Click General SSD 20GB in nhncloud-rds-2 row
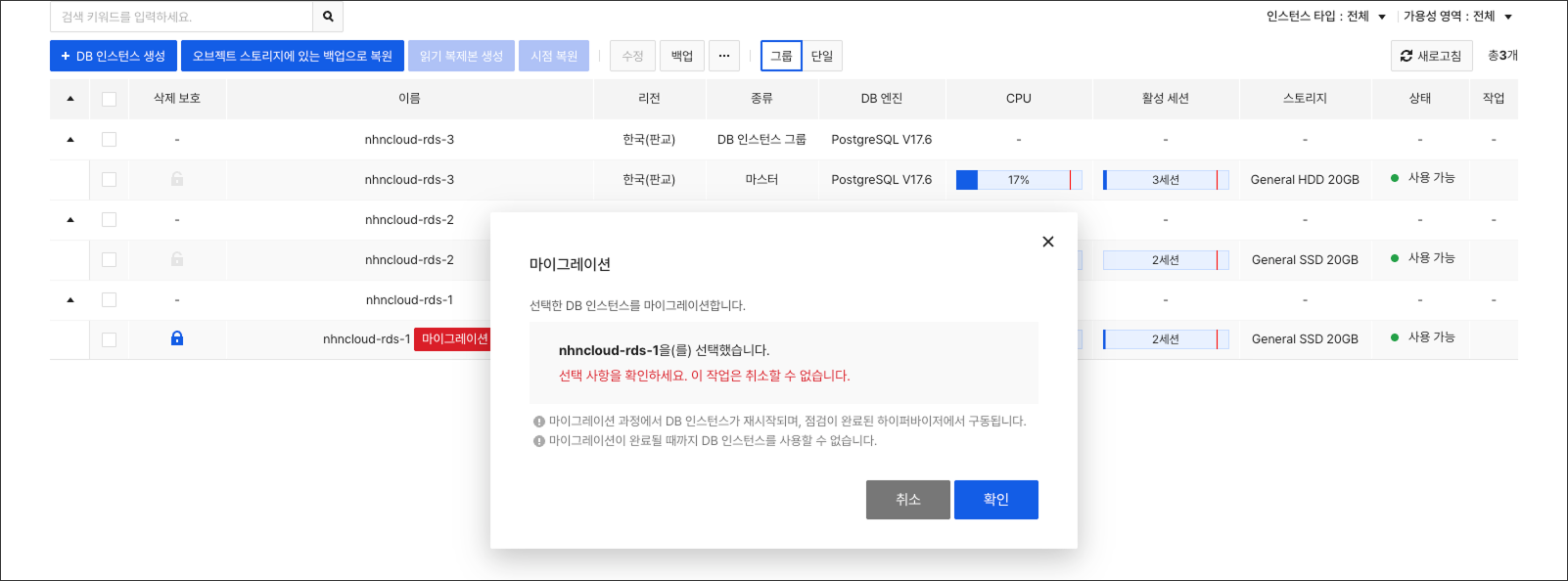Viewport: 1568px width, 581px height. coord(1305,260)
